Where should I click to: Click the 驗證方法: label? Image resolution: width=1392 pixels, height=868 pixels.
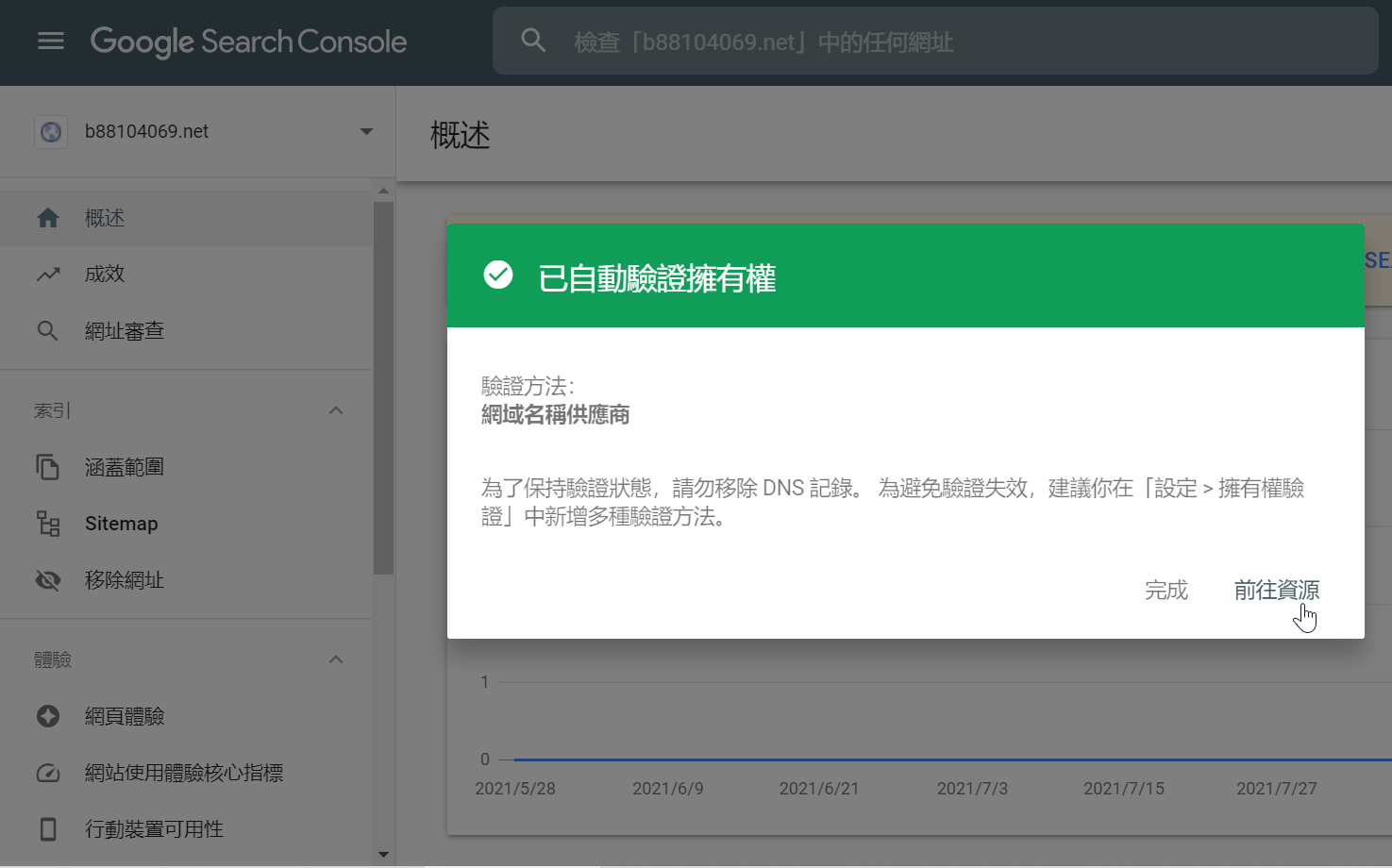(x=528, y=386)
